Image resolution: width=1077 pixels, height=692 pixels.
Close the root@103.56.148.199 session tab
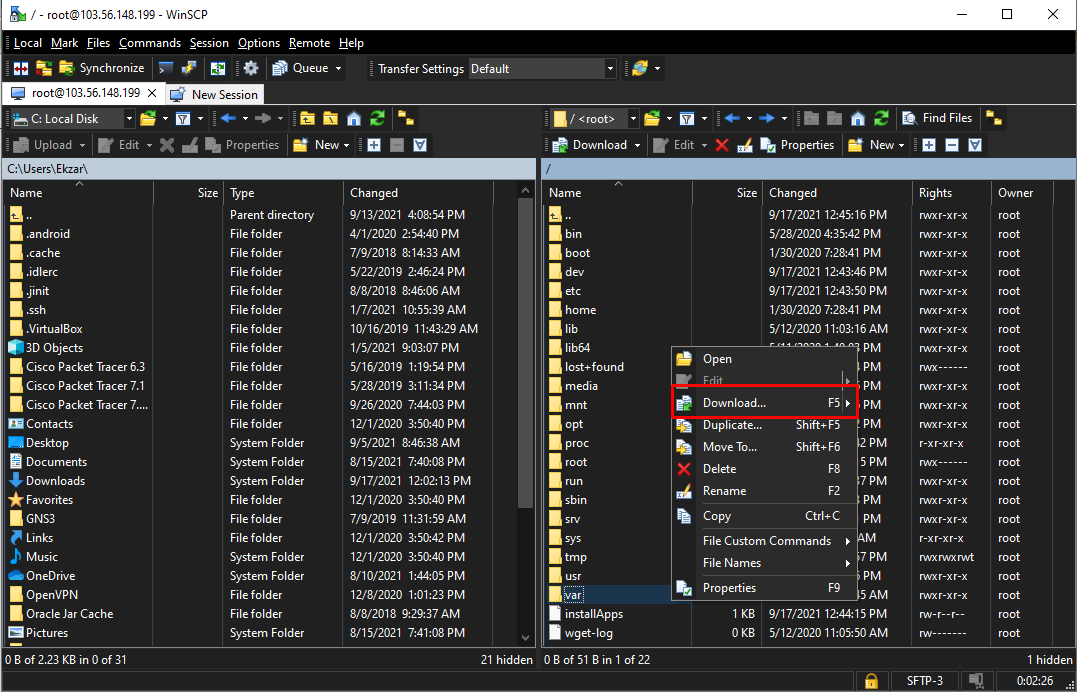pyautogui.click(x=152, y=93)
